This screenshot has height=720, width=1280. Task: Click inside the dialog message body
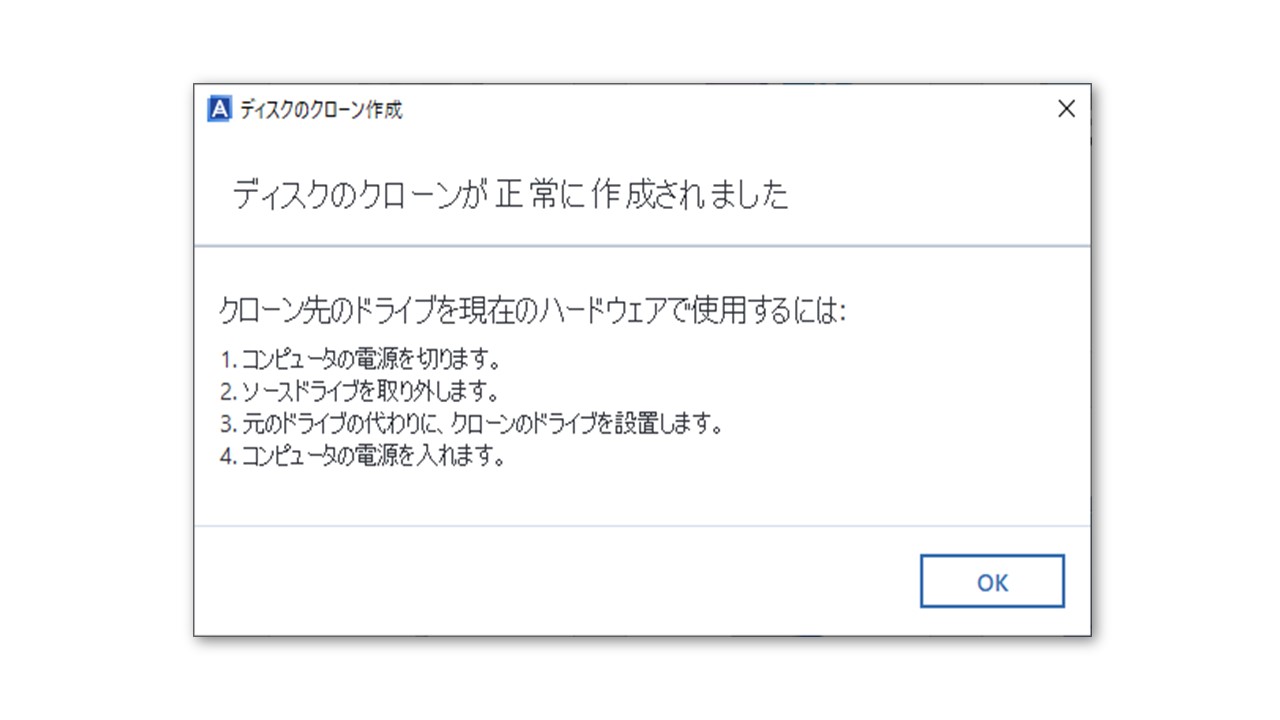point(640,400)
